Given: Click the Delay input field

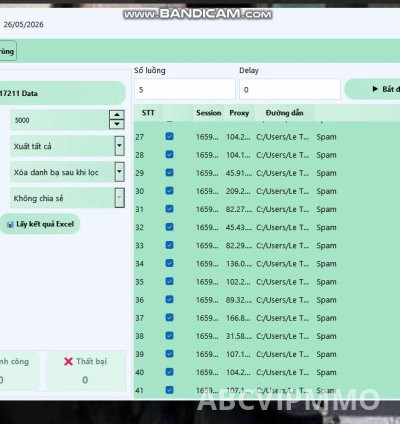Looking at the screenshot, I should 290,89.
